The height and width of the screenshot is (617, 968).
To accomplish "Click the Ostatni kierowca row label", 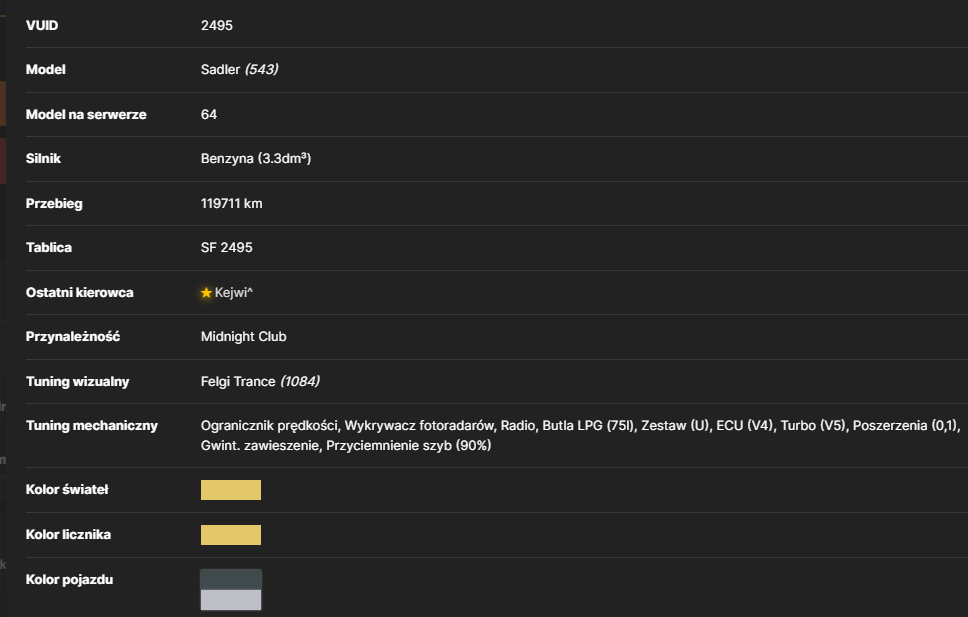I will (80, 293).
